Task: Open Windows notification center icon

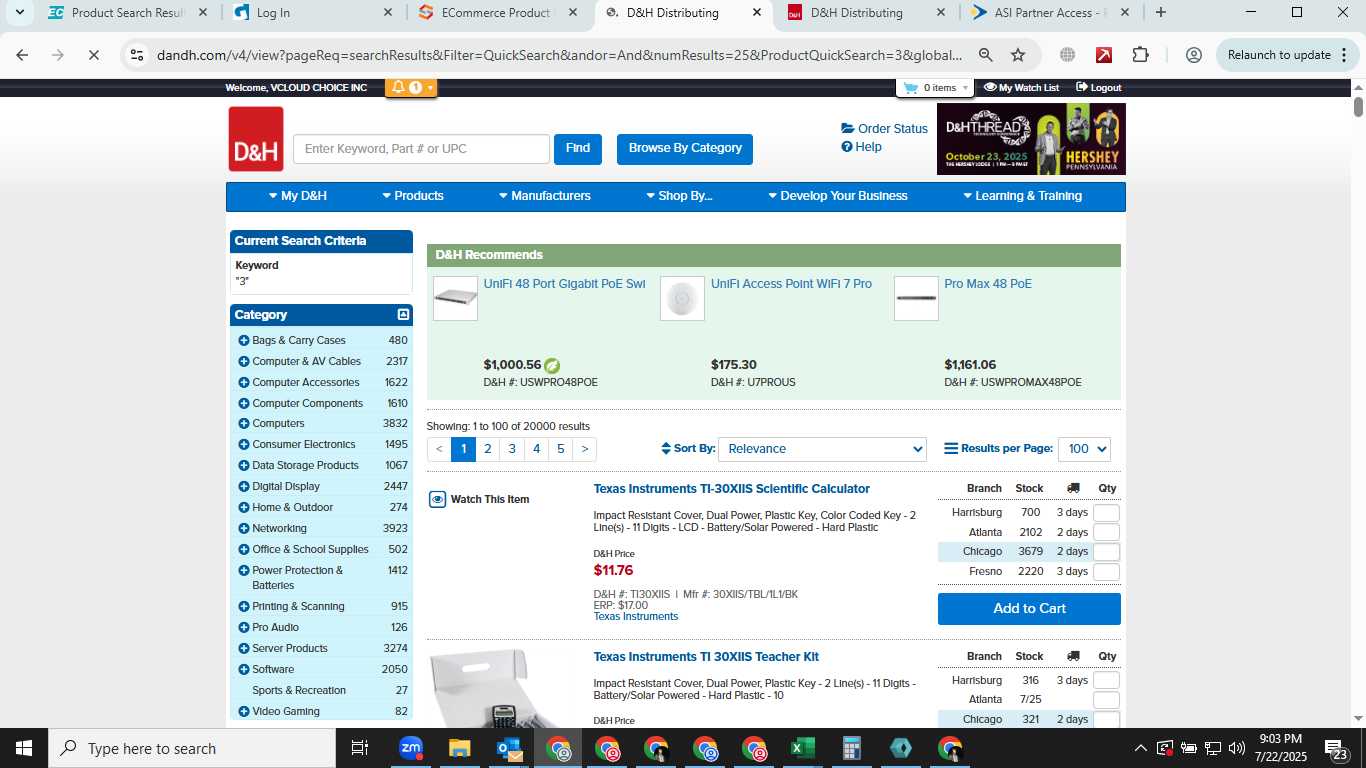Action: (1336, 748)
